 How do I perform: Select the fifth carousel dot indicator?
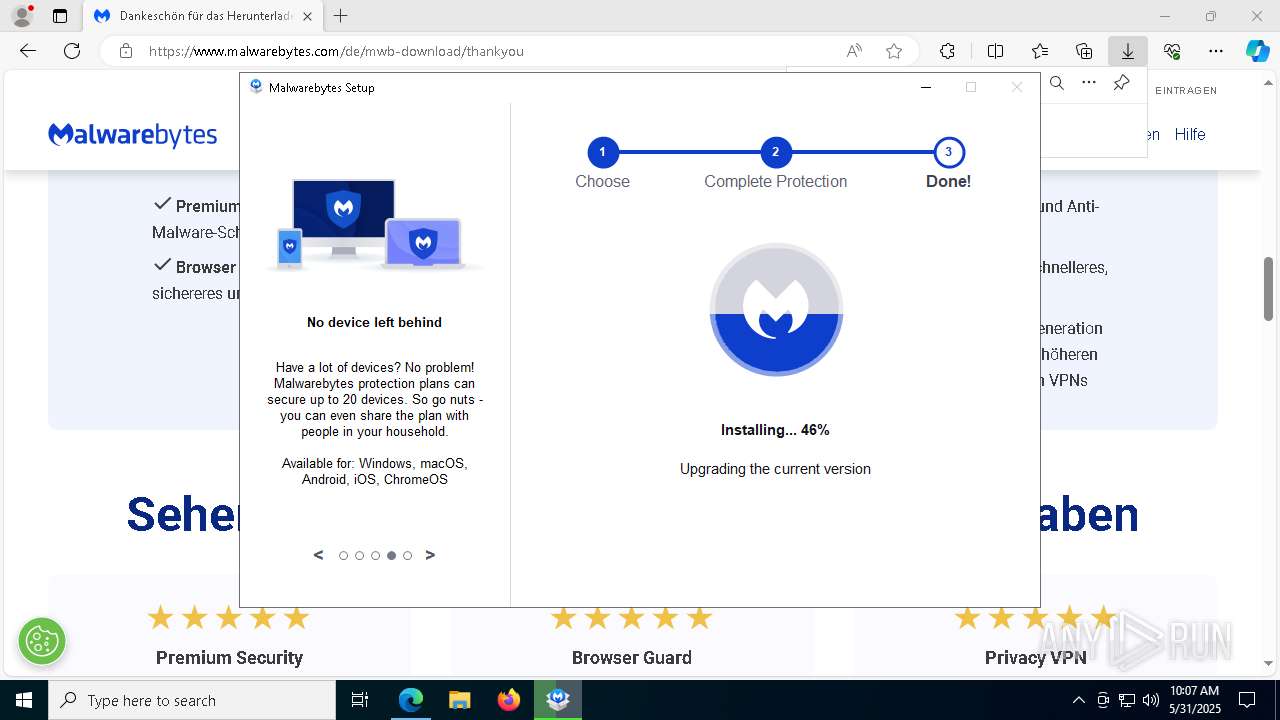[407, 556]
